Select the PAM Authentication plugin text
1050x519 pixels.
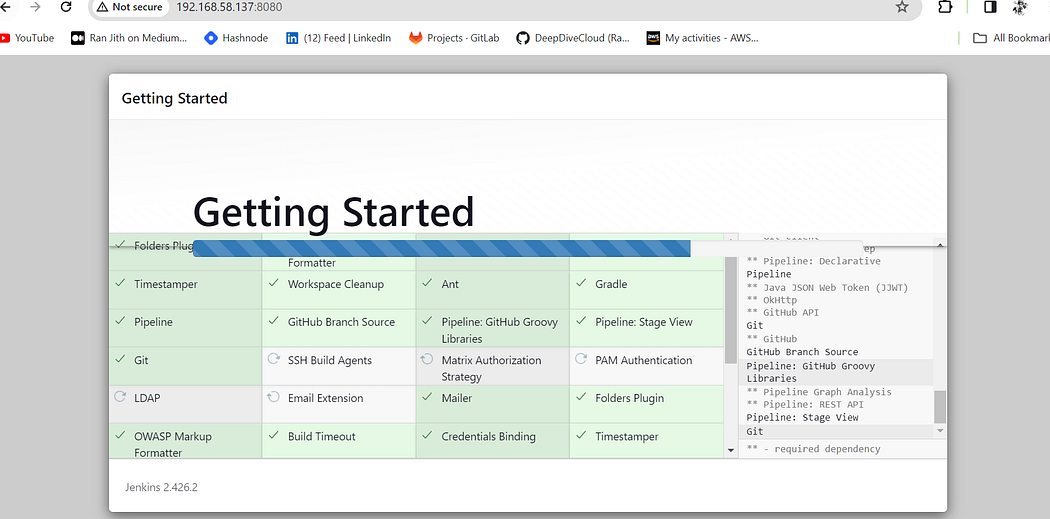[x=644, y=360]
